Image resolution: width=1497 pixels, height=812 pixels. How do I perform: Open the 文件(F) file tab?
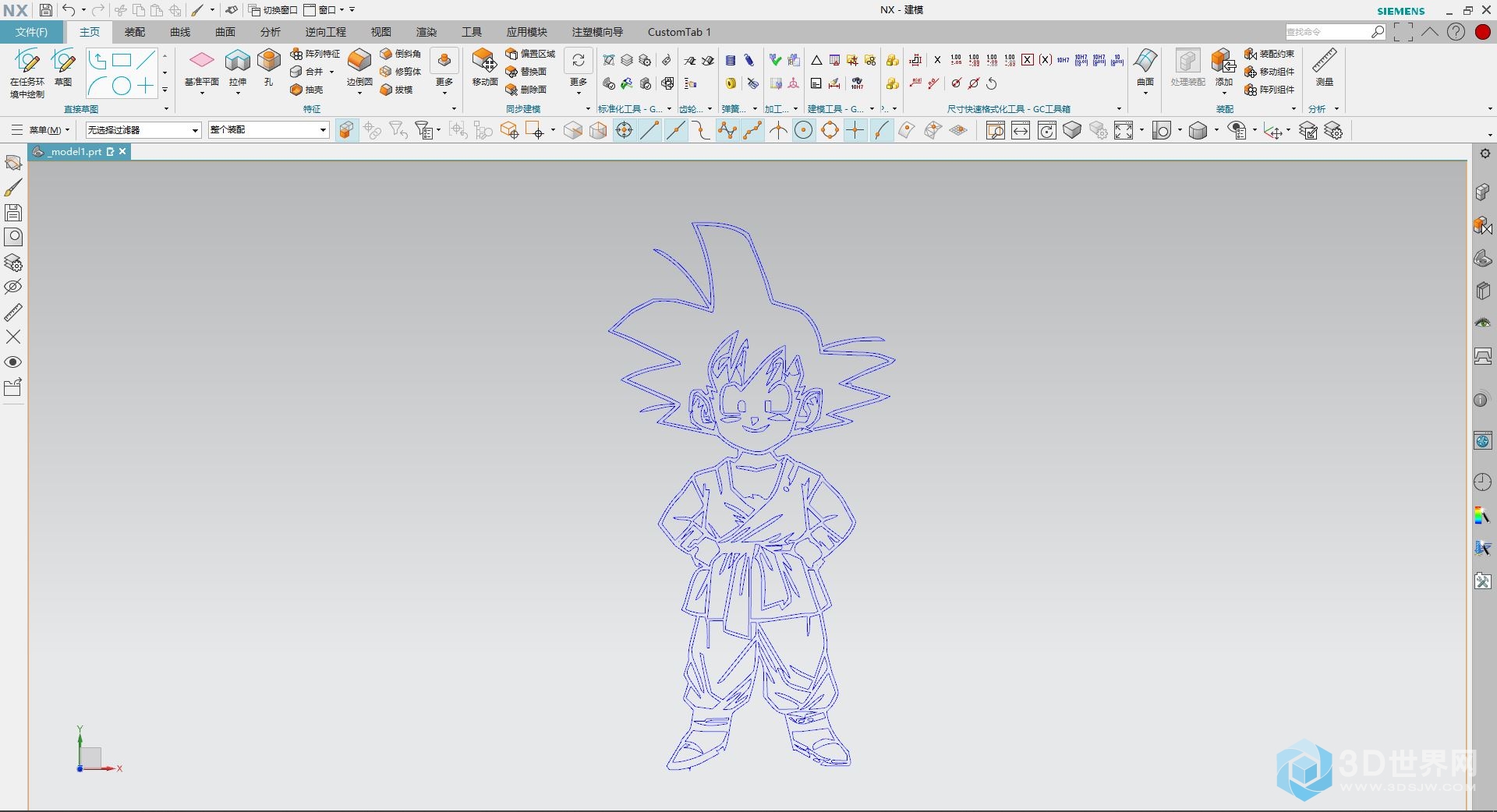tap(32, 32)
